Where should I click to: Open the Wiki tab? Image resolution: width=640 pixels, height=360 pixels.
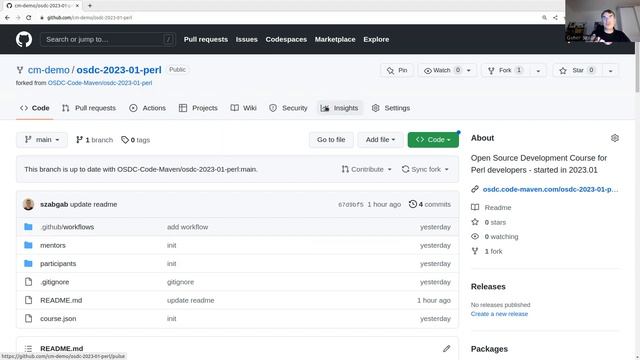[x=244, y=108]
